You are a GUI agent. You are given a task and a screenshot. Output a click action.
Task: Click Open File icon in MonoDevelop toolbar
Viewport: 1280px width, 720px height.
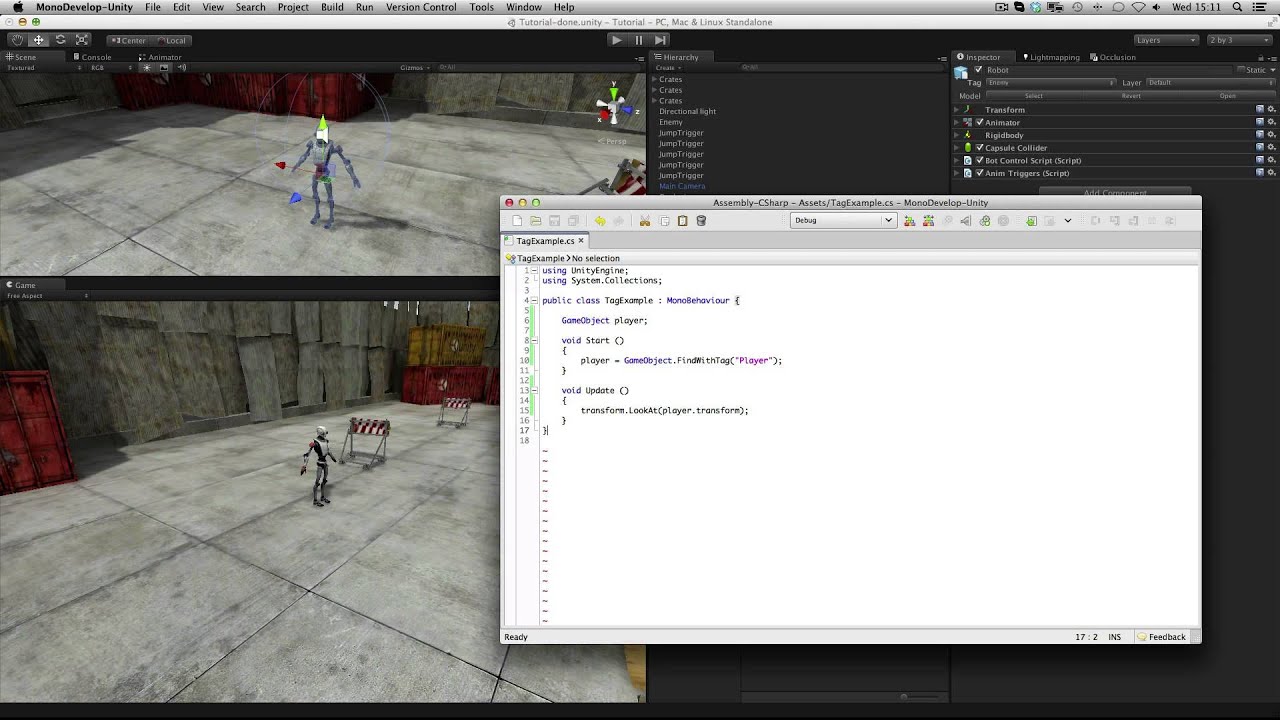536,221
